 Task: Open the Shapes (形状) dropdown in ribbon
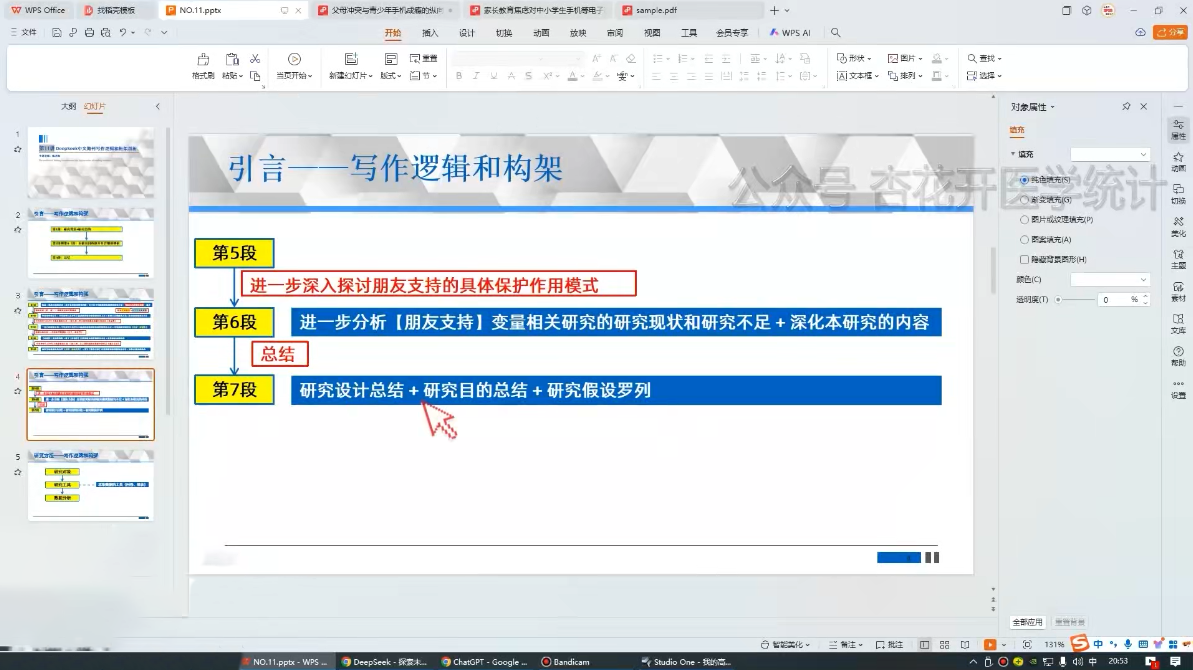point(854,59)
